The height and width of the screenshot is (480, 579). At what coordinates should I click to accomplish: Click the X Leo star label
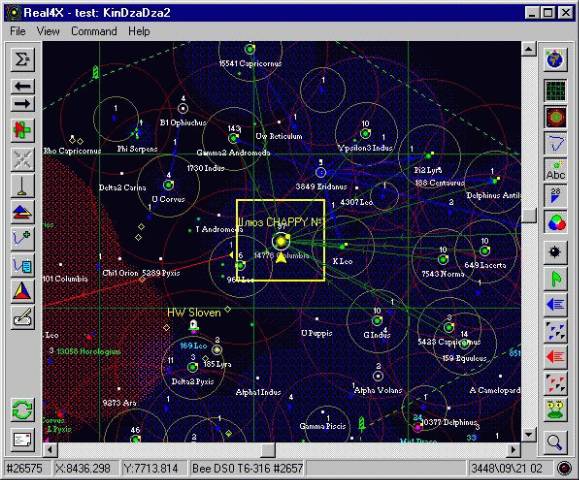click(342, 261)
